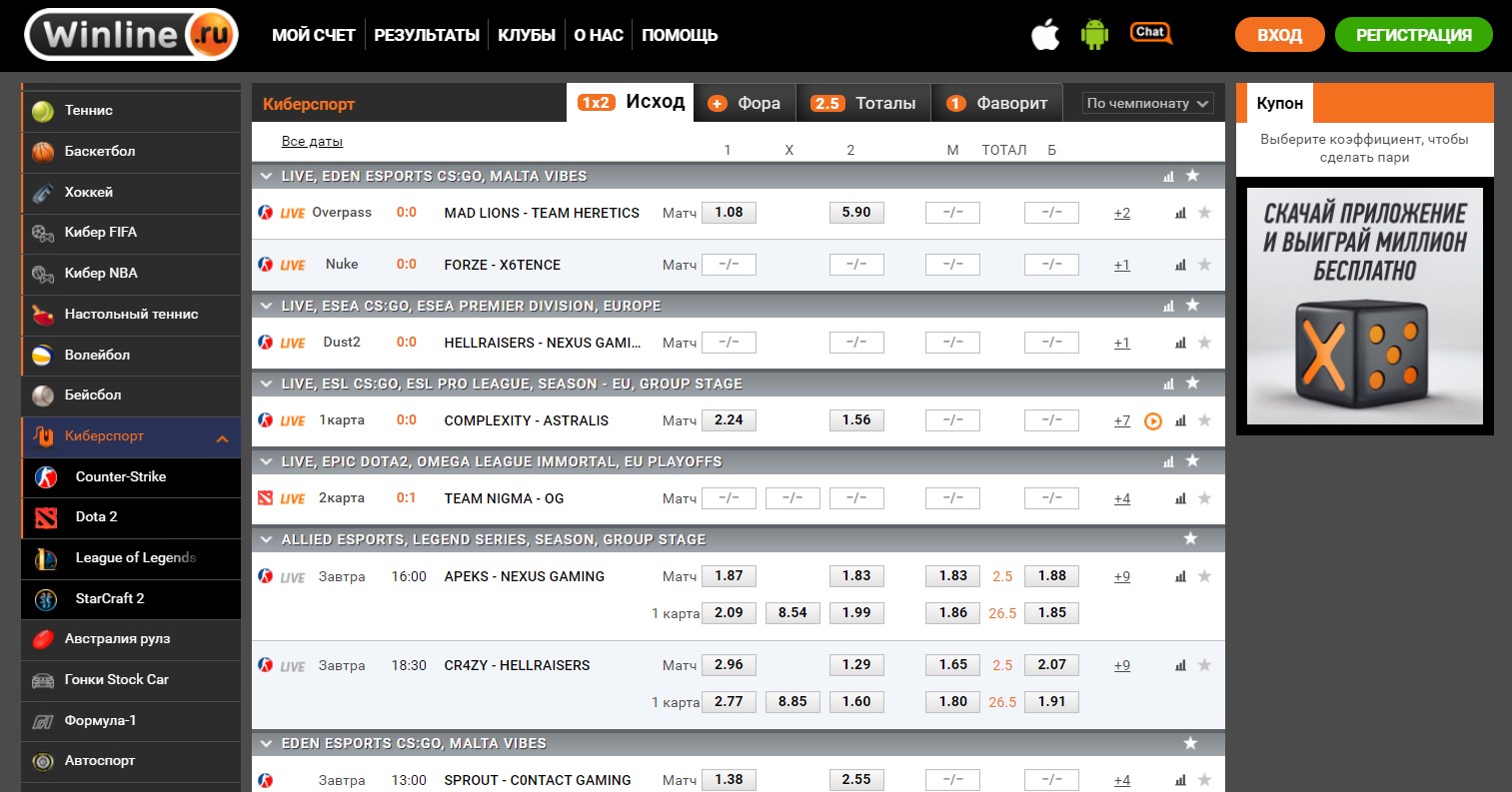Click the StarCraft 2 icon in sidebar
The image size is (1512, 792).
click(46, 599)
